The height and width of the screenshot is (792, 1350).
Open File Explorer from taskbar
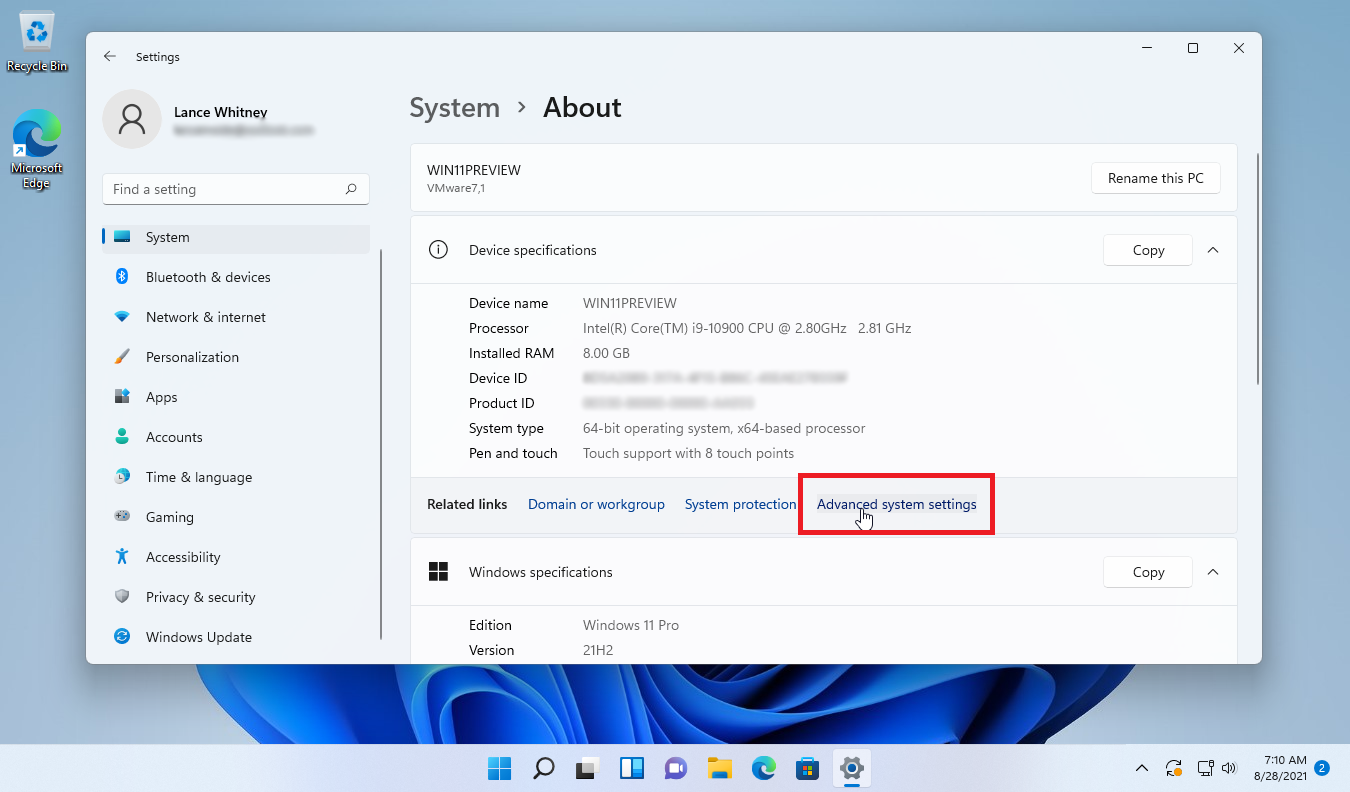point(719,768)
